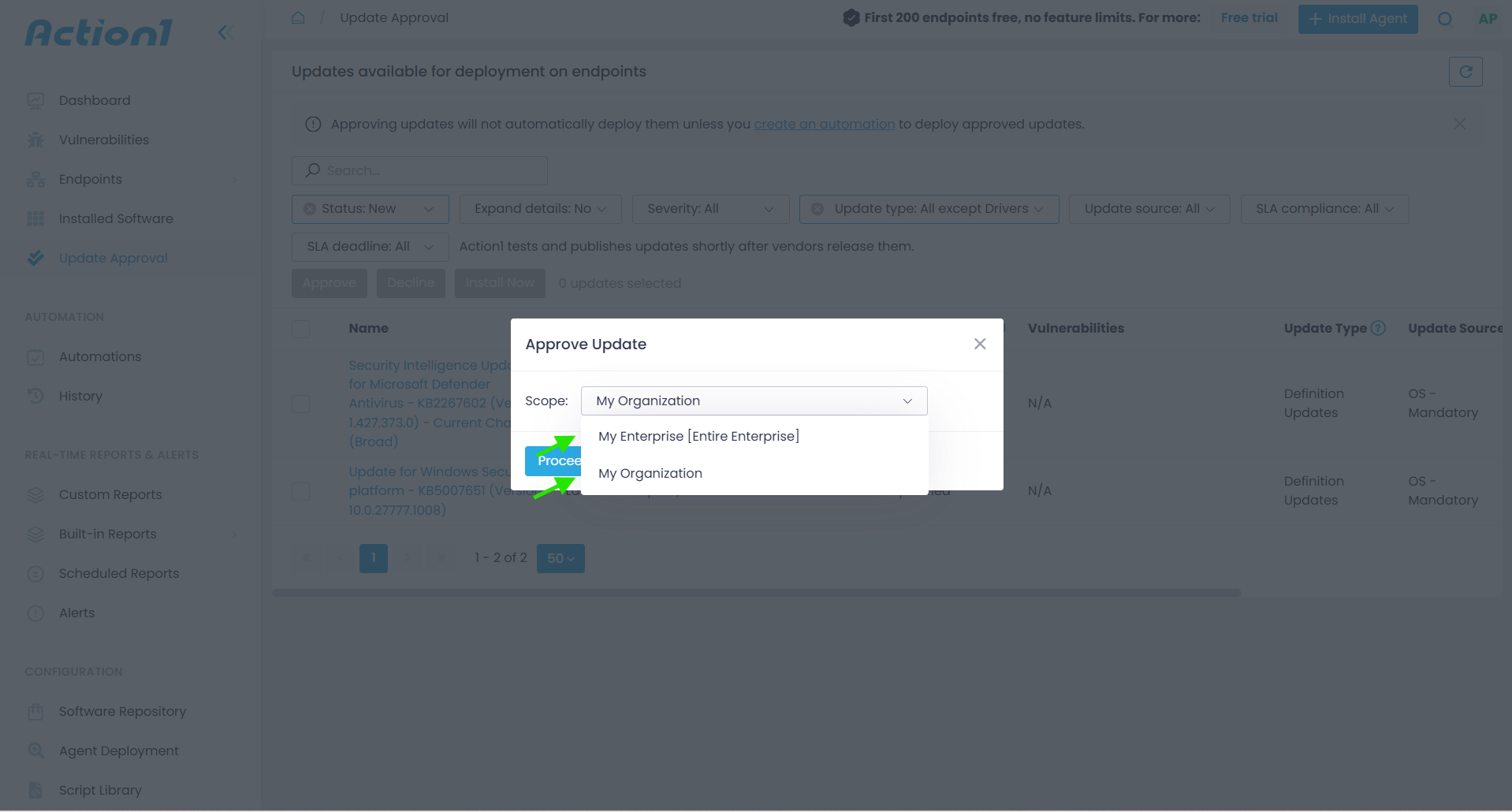Viewport: 1512px width, 812px height.
Task: Expand the Endpoints submenu arrow
Action: click(x=234, y=180)
